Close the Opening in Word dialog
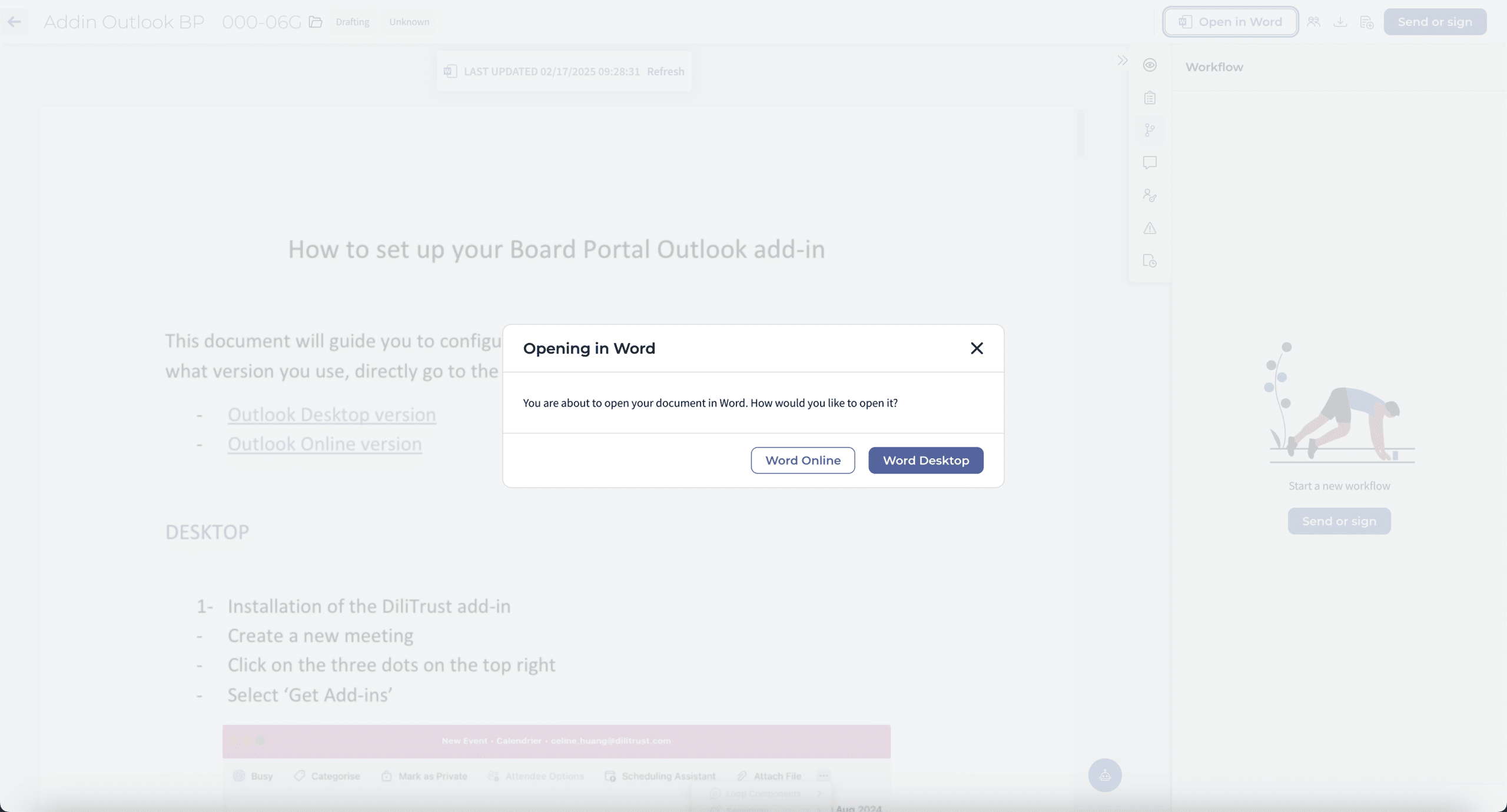Screen dimensions: 1507x812 (977, 348)
